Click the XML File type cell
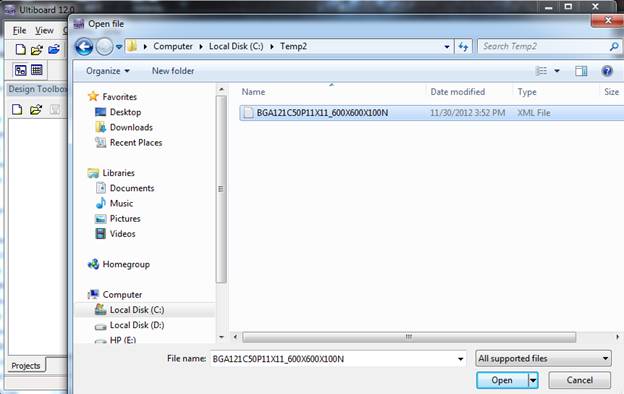Image resolution: width=624 pixels, height=394 pixels. pyautogui.click(x=534, y=113)
